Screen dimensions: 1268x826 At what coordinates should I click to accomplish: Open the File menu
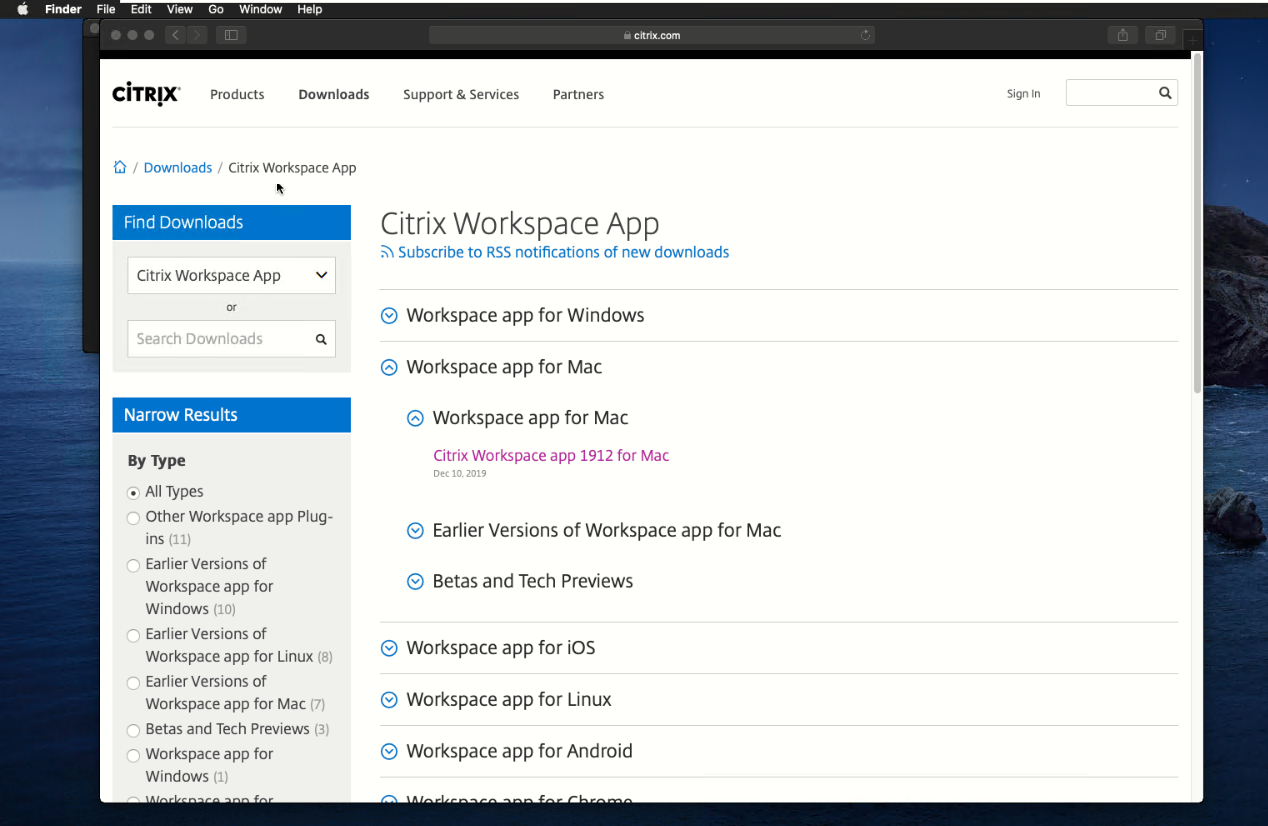pyautogui.click(x=106, y=9)
